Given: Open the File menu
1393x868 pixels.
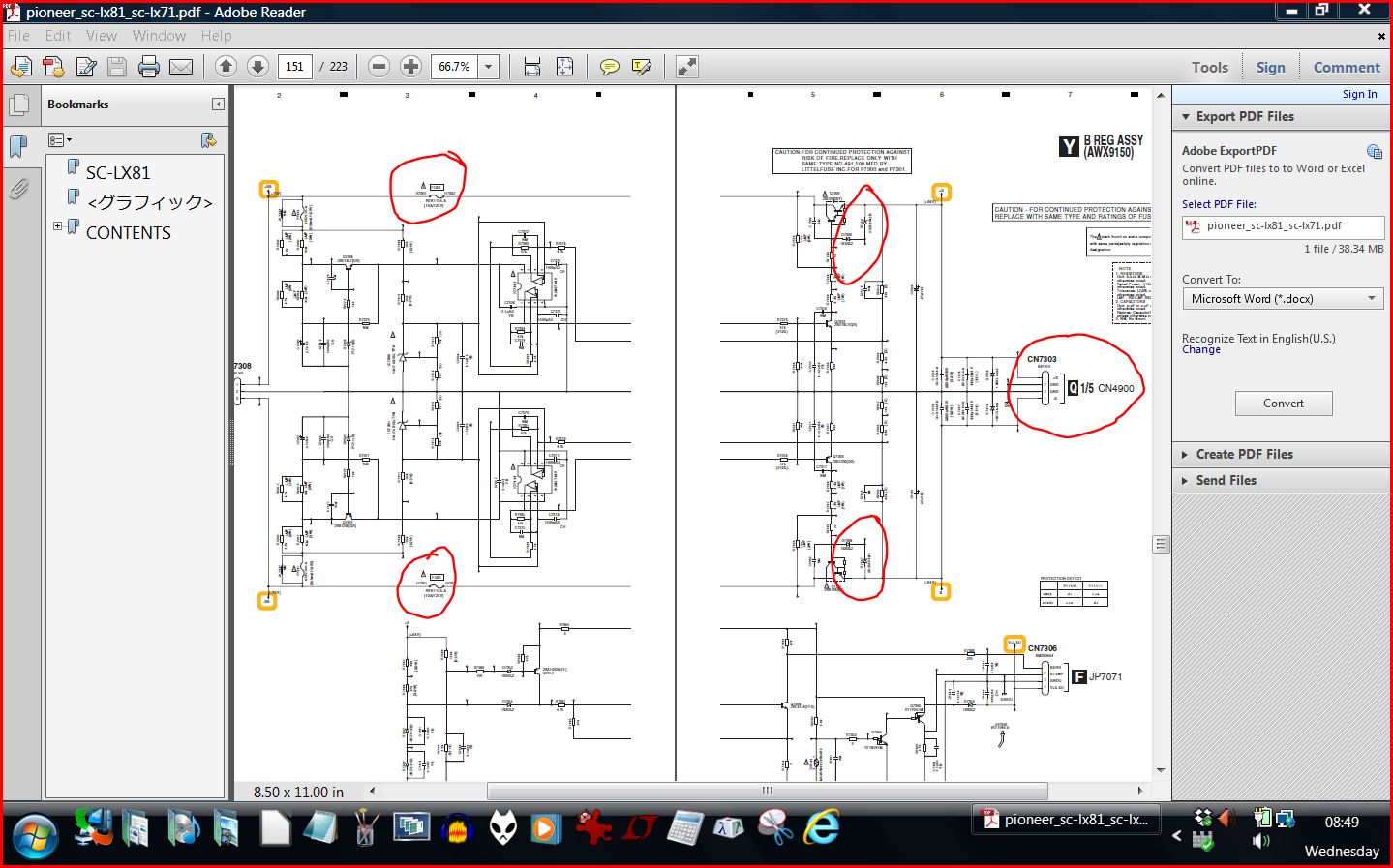Looking at the screenshot, I should point(18,36).
